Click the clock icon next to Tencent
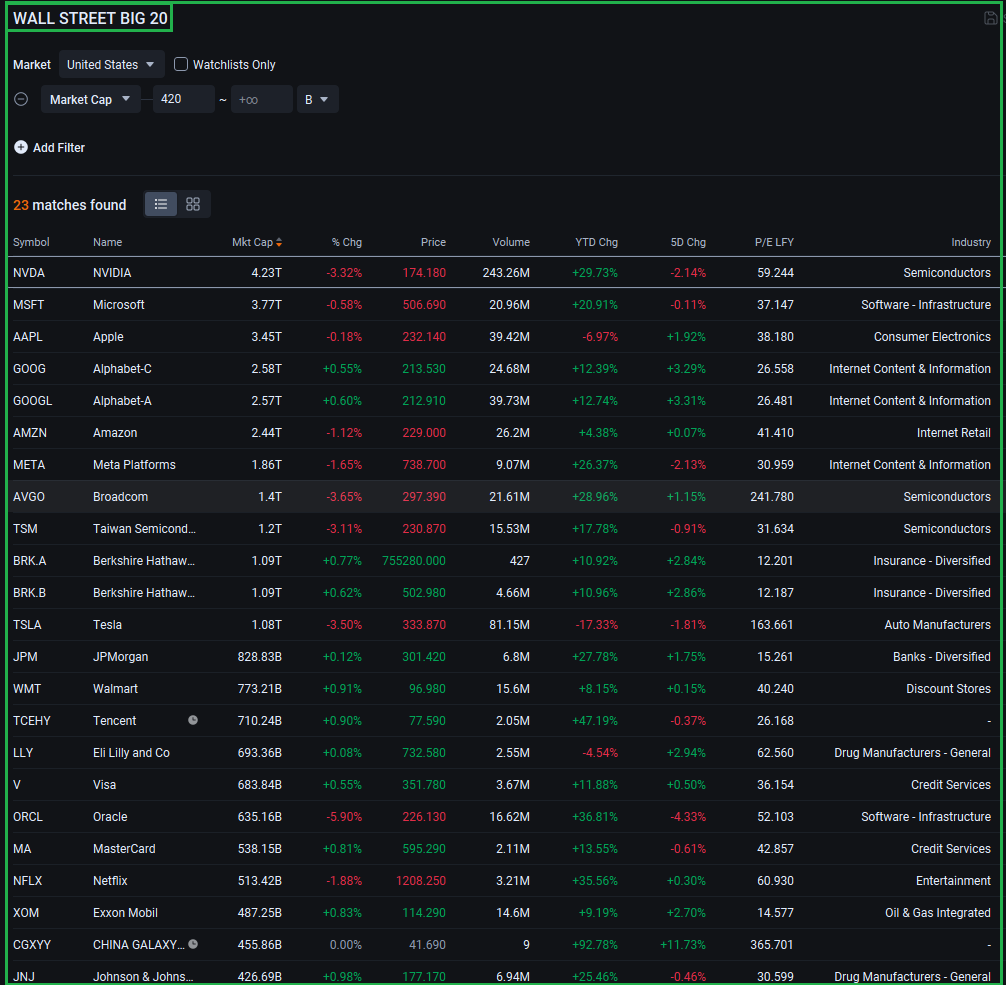 click(x=193, y=720)
